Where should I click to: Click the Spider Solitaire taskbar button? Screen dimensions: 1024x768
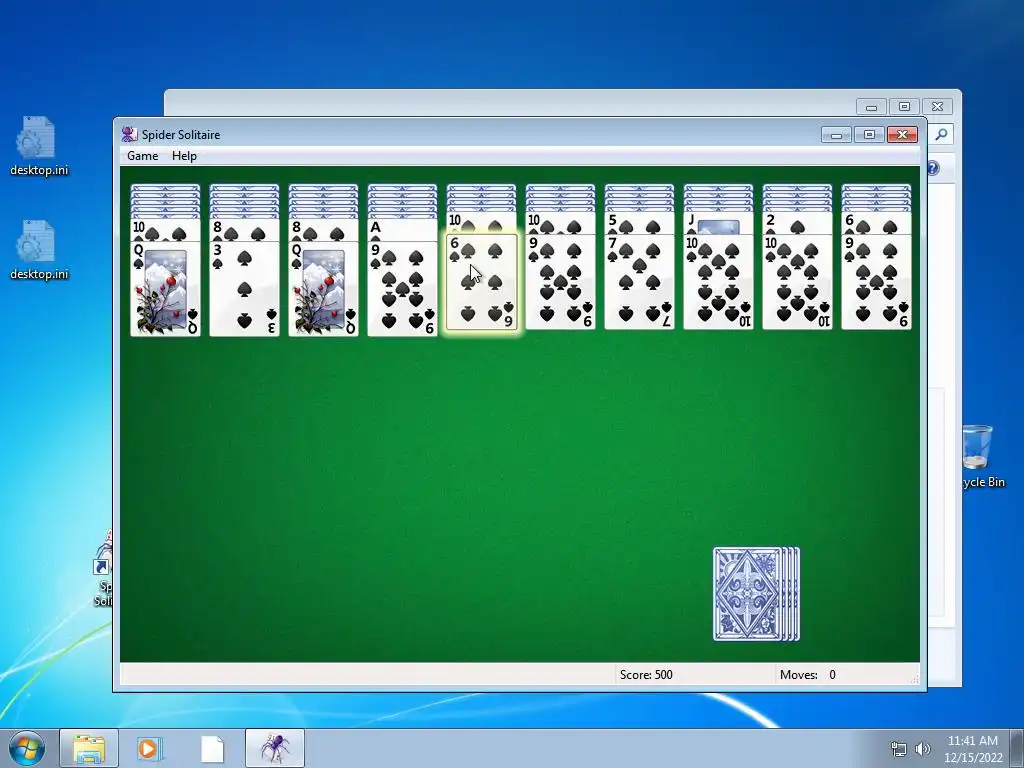[275, 748]
